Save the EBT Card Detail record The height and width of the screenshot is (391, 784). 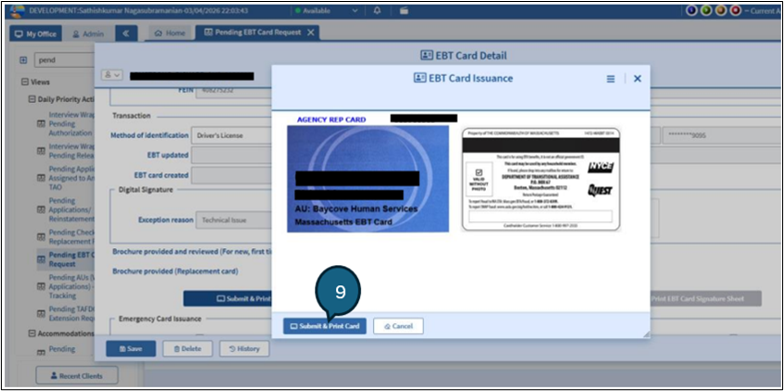click(131, 348)
